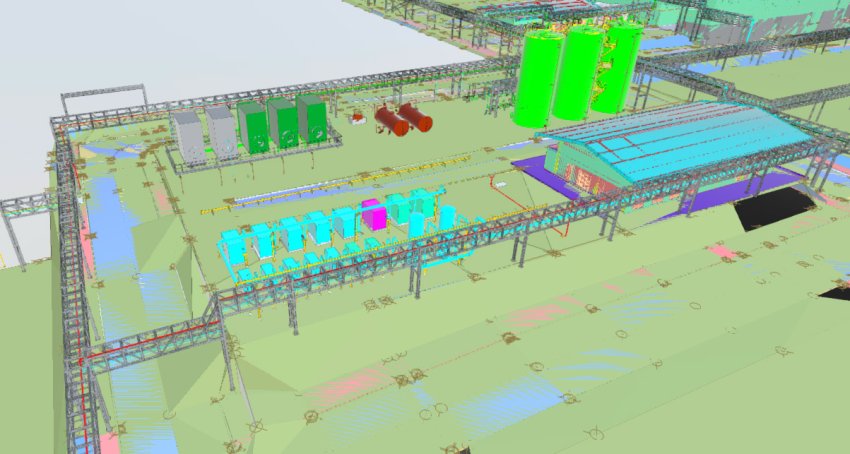Select the right red horizontal vessel
The height and width of the screenshot is (454, 850).
[415, 117]
